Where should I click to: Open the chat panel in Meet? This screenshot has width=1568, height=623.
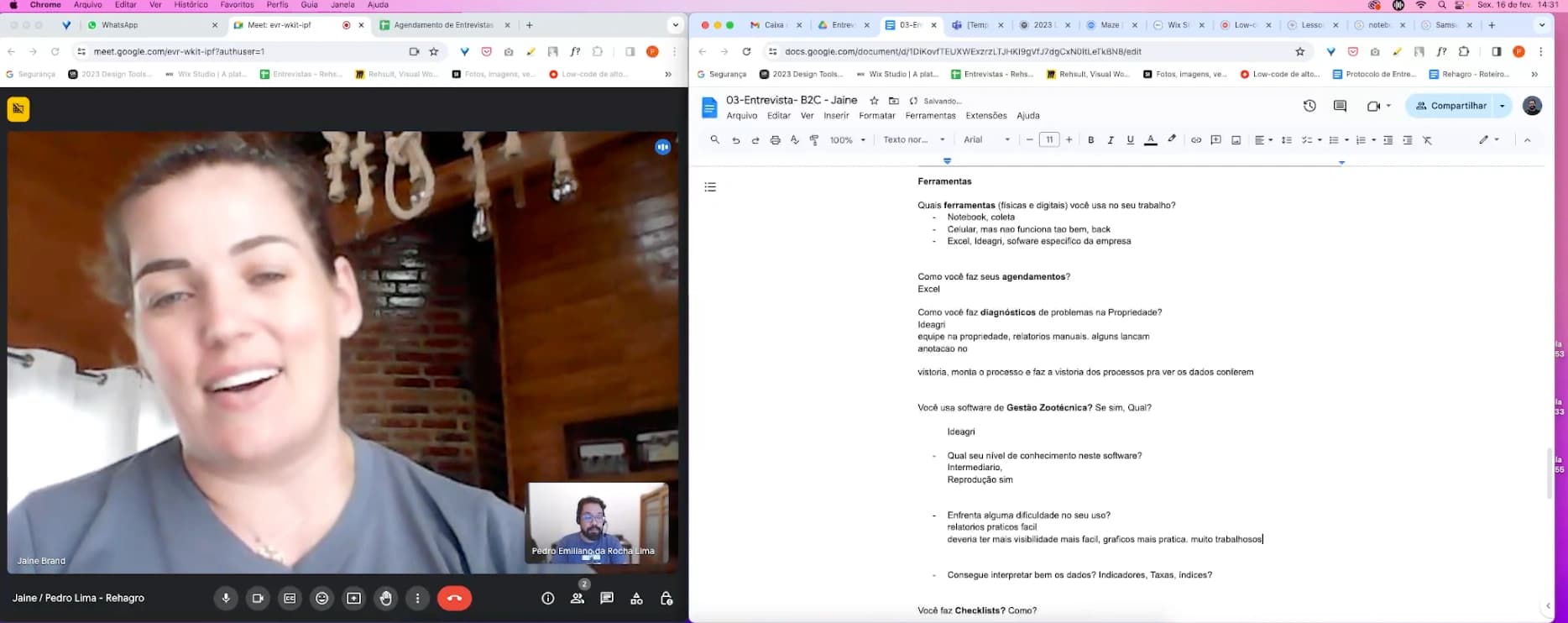click(x=607, y=598)
